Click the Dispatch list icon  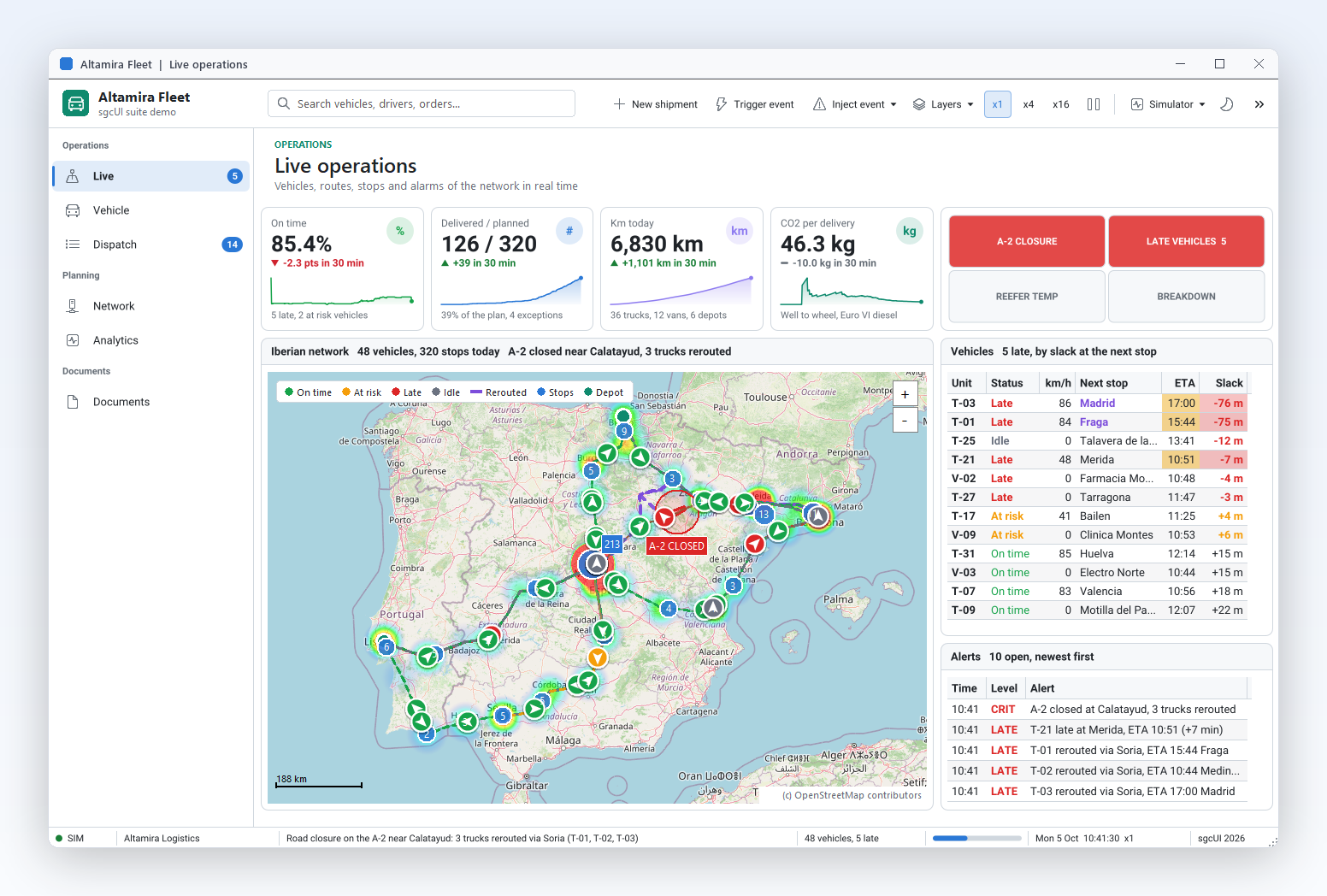73,245
